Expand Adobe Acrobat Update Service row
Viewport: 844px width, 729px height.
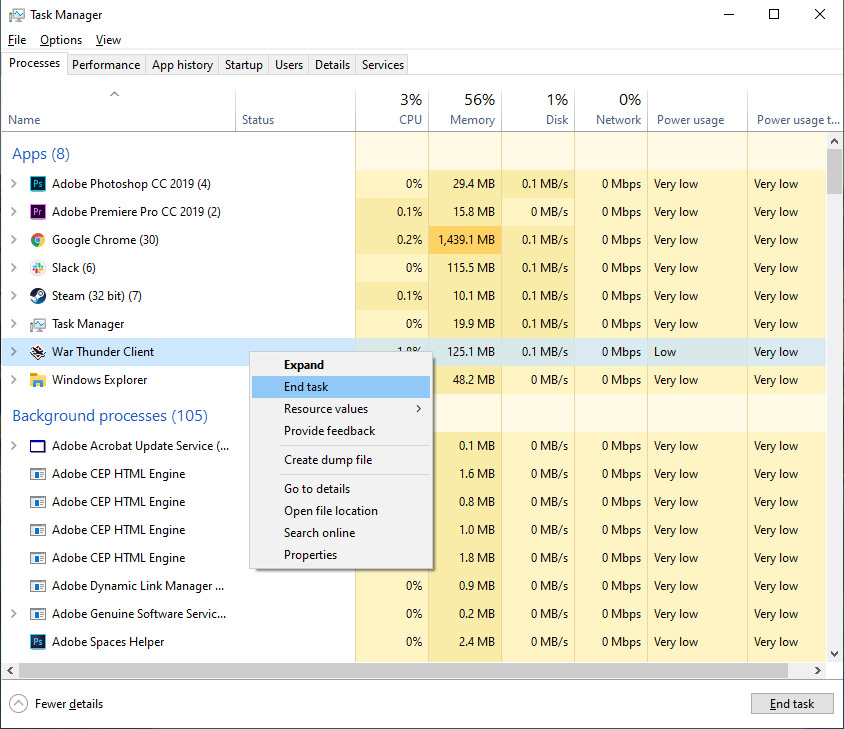pyautogui.click(x=14, y=446)
